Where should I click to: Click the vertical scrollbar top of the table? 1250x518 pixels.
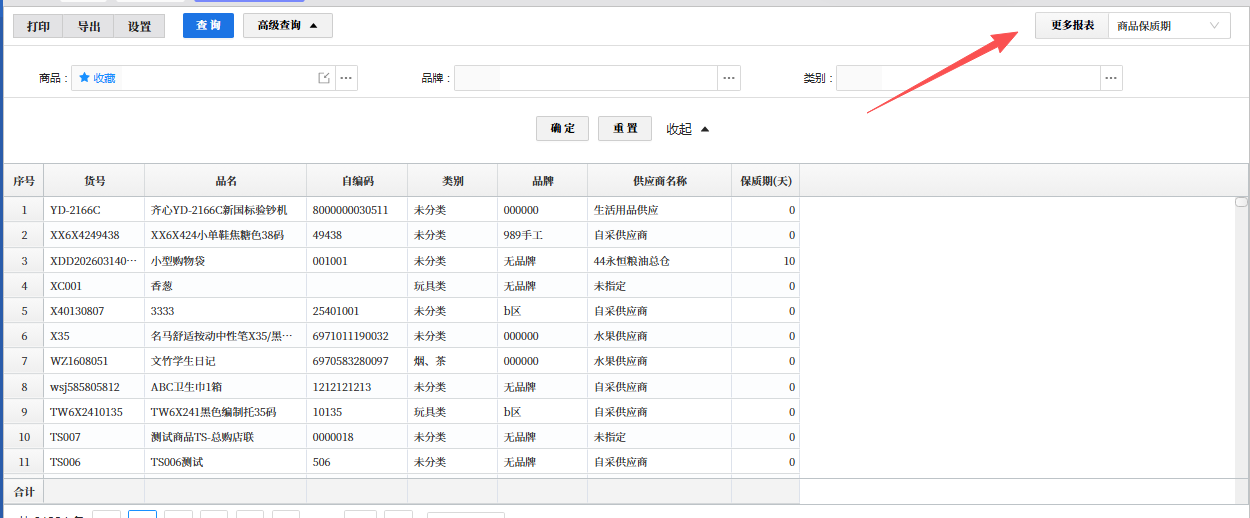point(1241,202)
